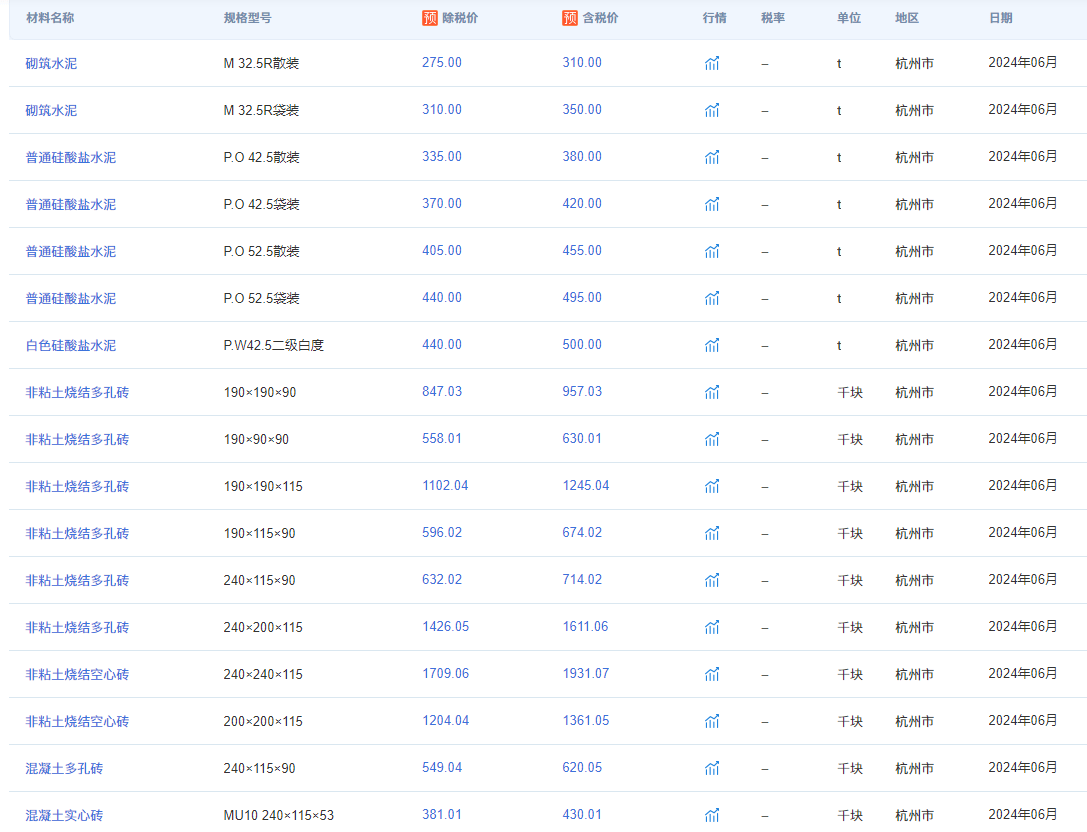The image size is (1087, 832).
Task: Click the 405.00 tax-excluded price
Action: (x=442, y=250)
